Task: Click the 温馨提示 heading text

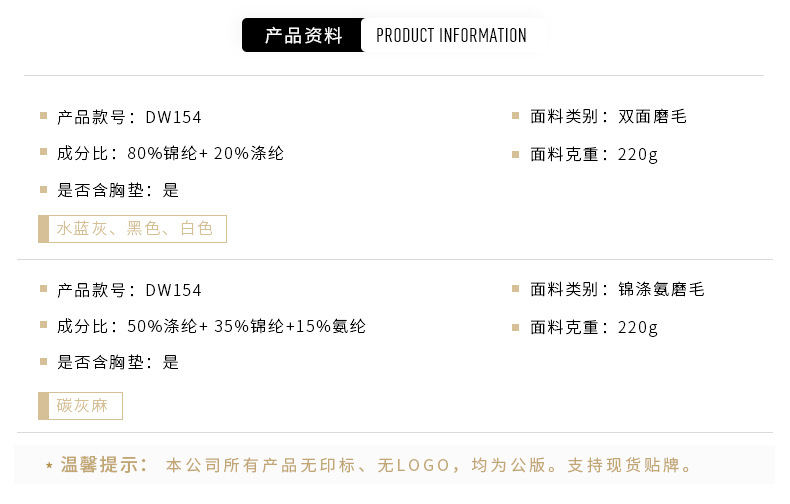Action: pyautogui.click(x=104, y=465)
